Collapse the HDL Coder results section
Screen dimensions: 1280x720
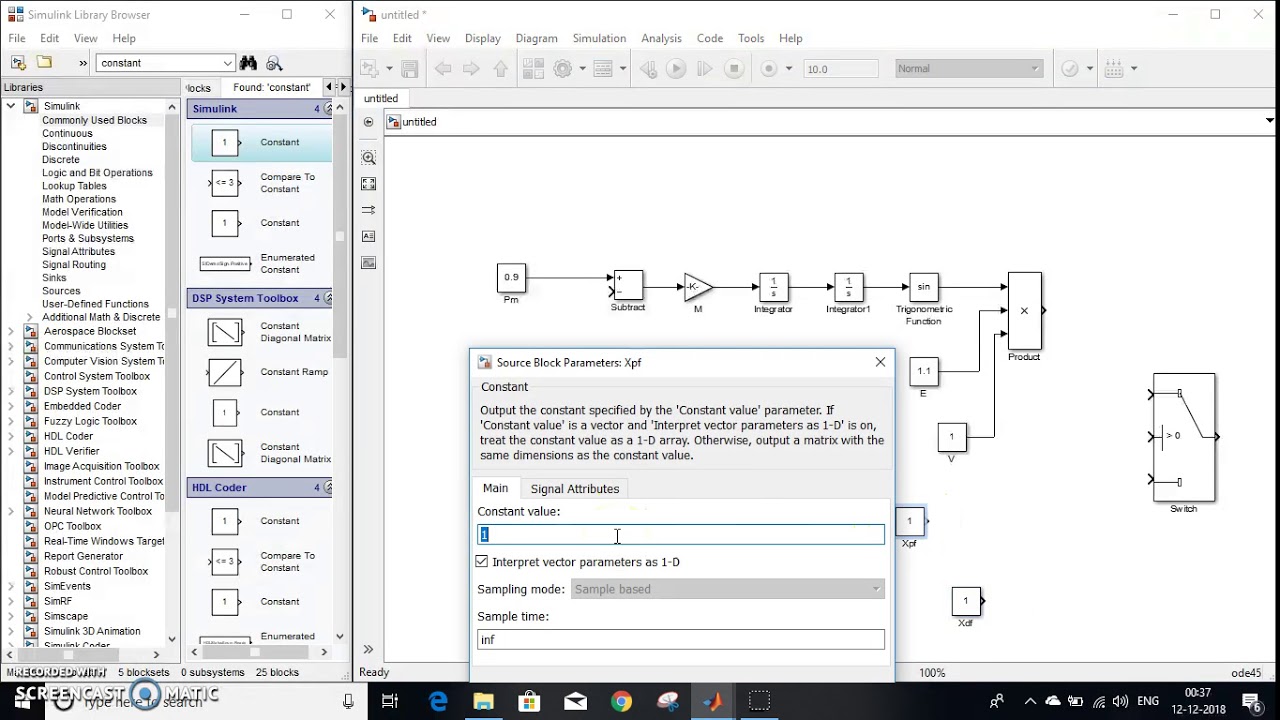pyautogui.click(x=329, y=488)
